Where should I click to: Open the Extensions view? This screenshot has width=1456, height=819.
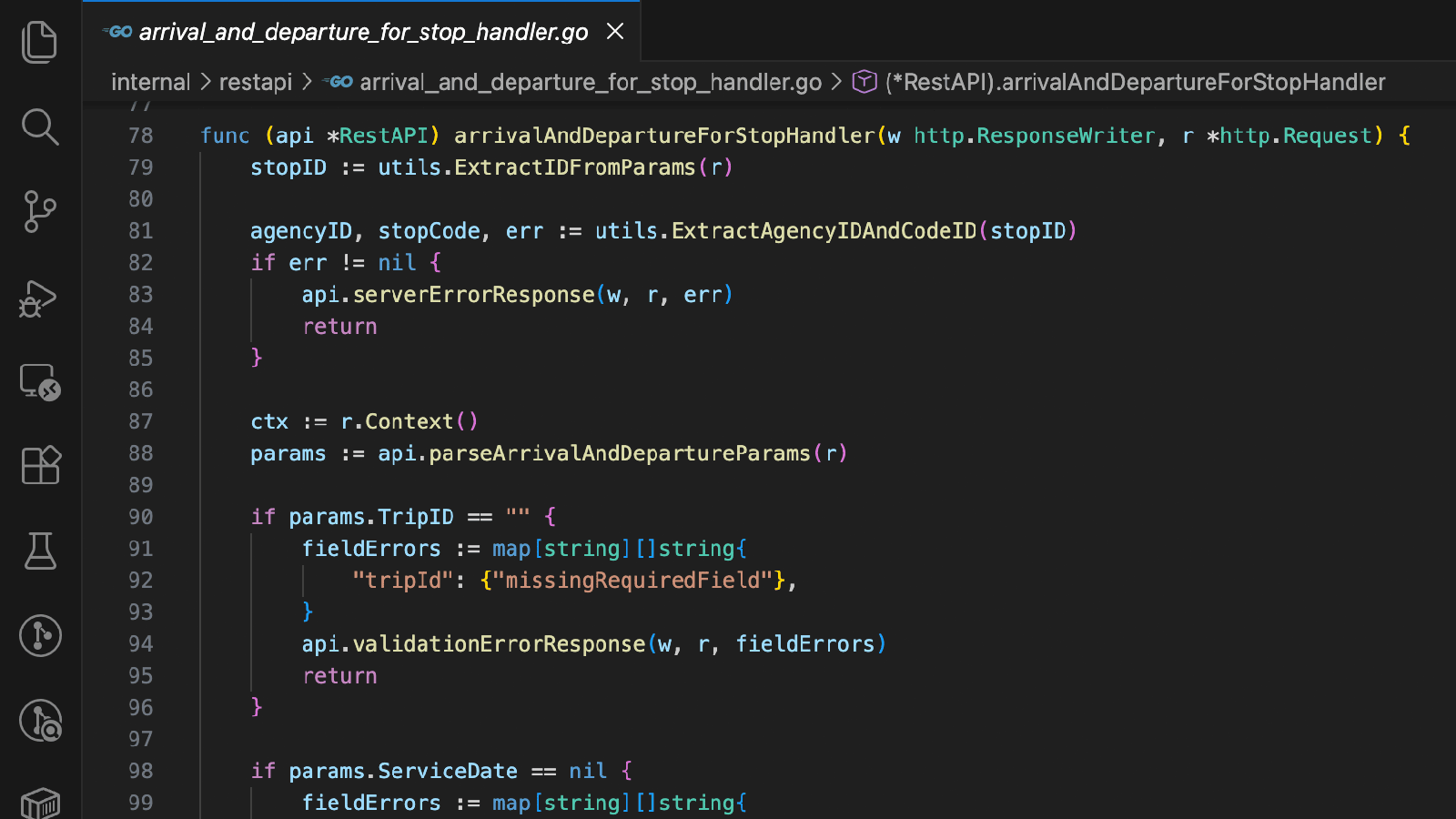[x=40, y=466]
